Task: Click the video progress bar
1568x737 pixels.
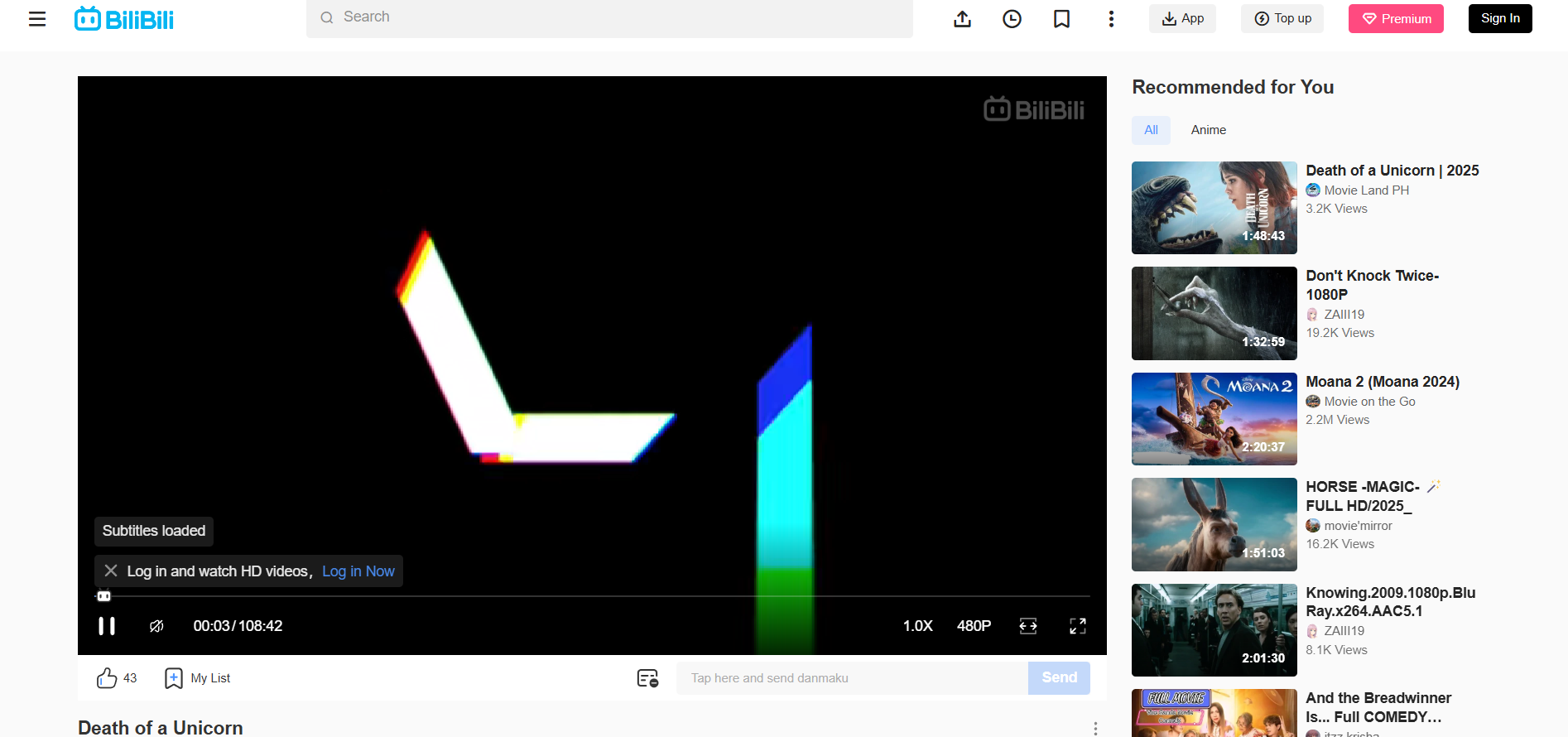Action: 593,596
